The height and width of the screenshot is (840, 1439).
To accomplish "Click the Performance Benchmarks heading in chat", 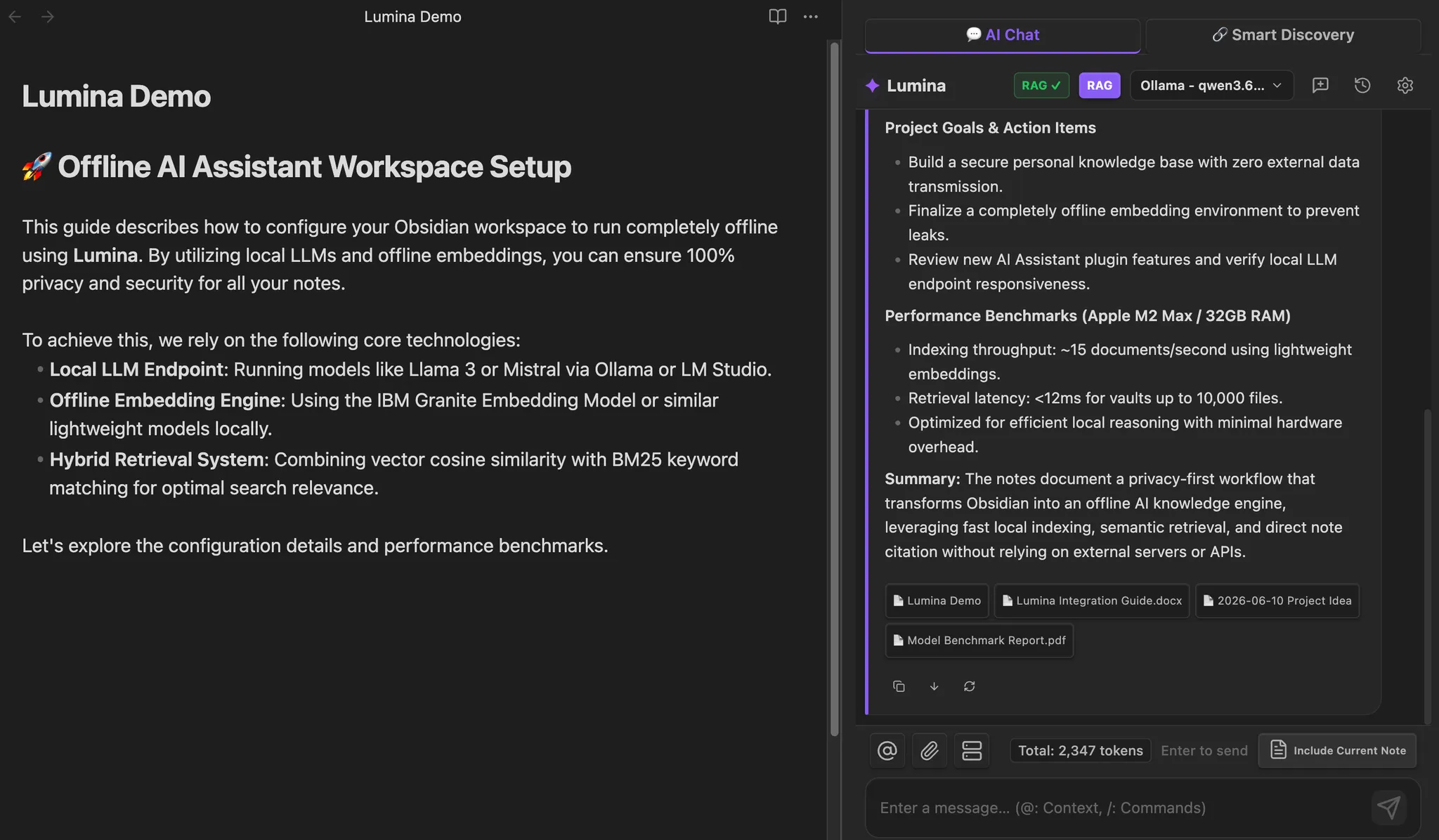I will [1088, 316].
